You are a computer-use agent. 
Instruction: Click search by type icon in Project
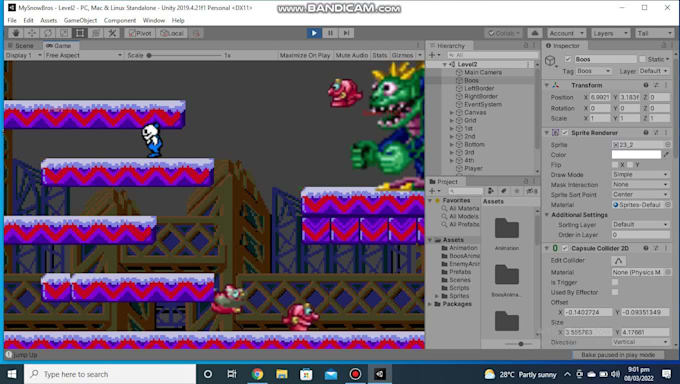click(x=490, y=191)
